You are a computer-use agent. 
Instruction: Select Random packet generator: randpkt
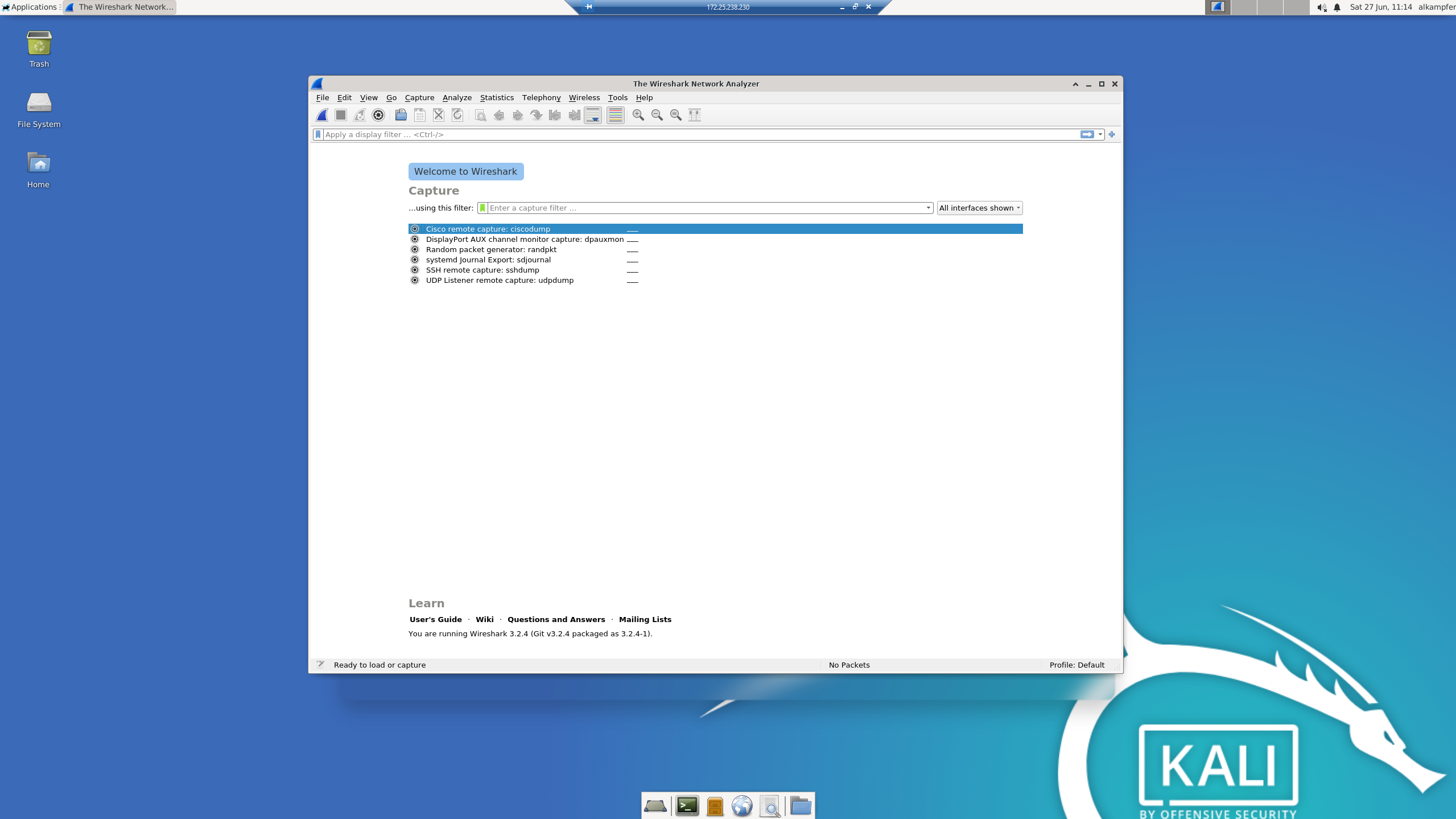pyautogui.click(x=715, y=250)
